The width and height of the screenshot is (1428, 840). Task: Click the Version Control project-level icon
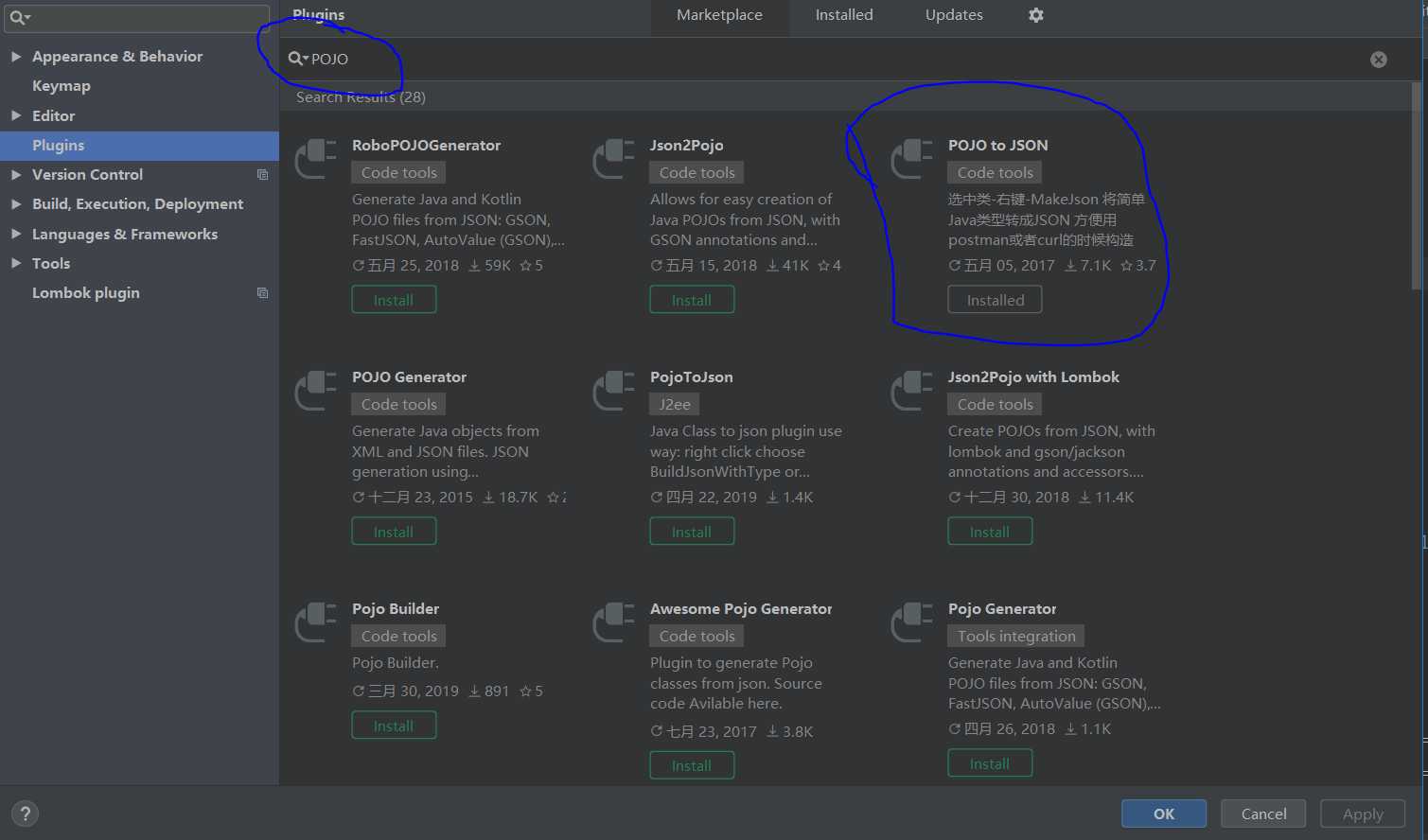tap(263, 175)
